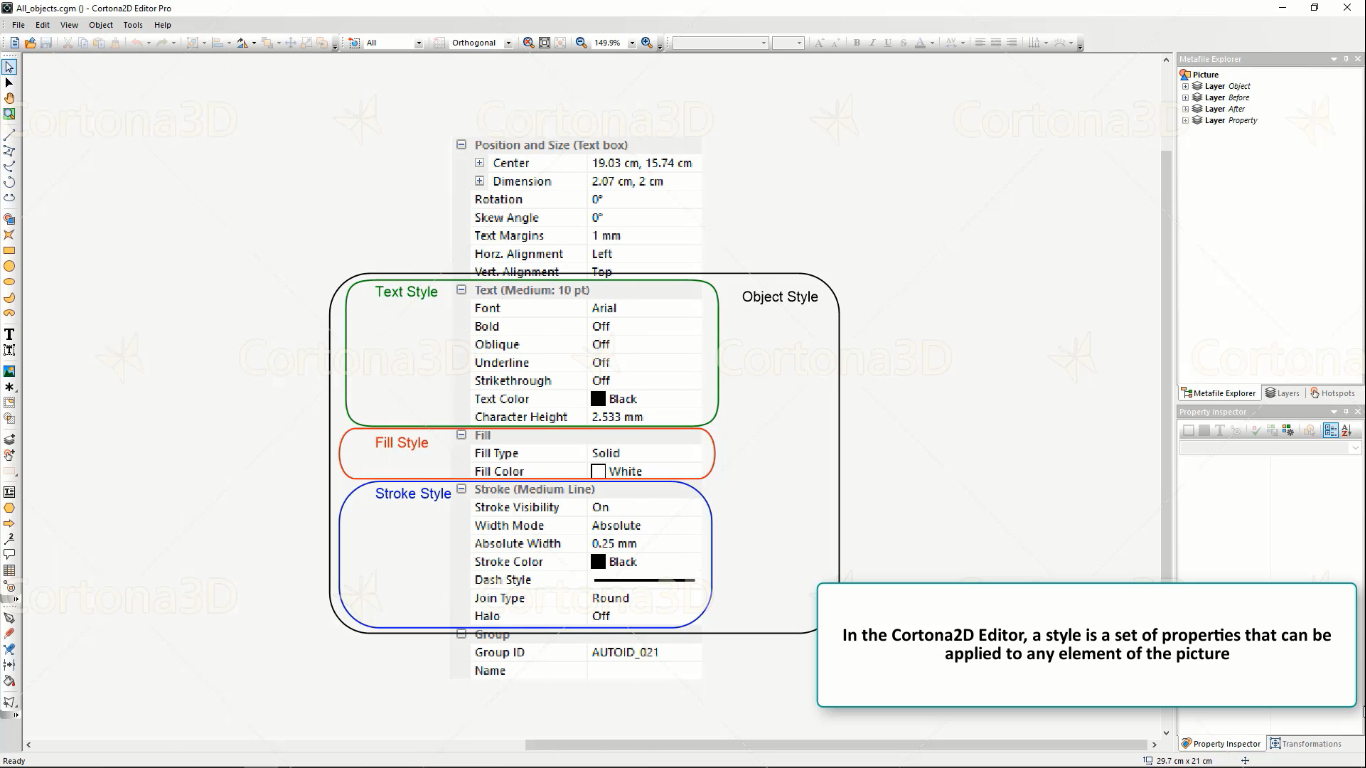Select the Text box tool
The width and height of the screenshot is (1366, 768).
pyautogui.click(x=9, y=350)
